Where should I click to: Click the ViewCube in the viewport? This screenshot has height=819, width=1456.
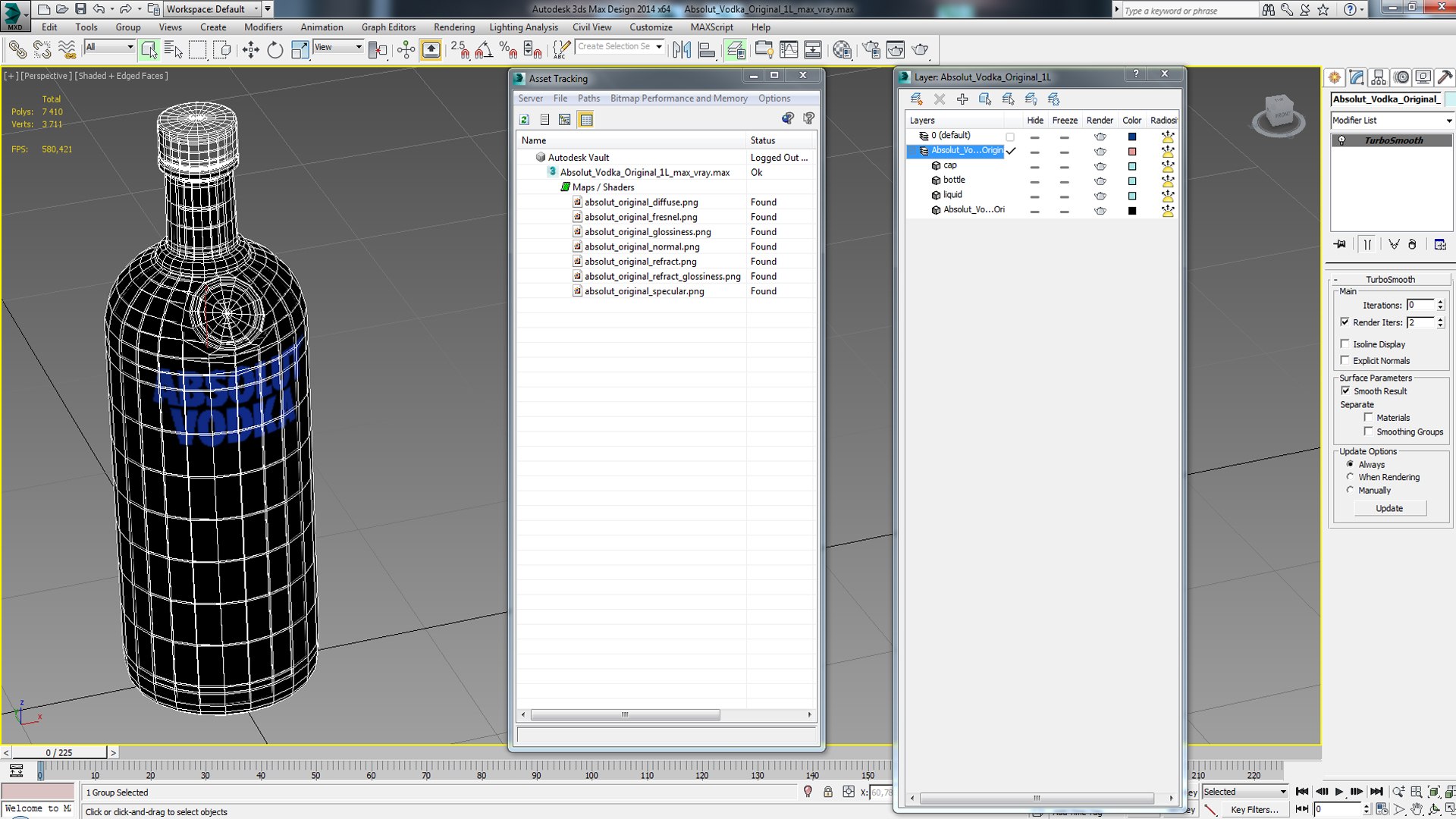(x=1279, y=115)
